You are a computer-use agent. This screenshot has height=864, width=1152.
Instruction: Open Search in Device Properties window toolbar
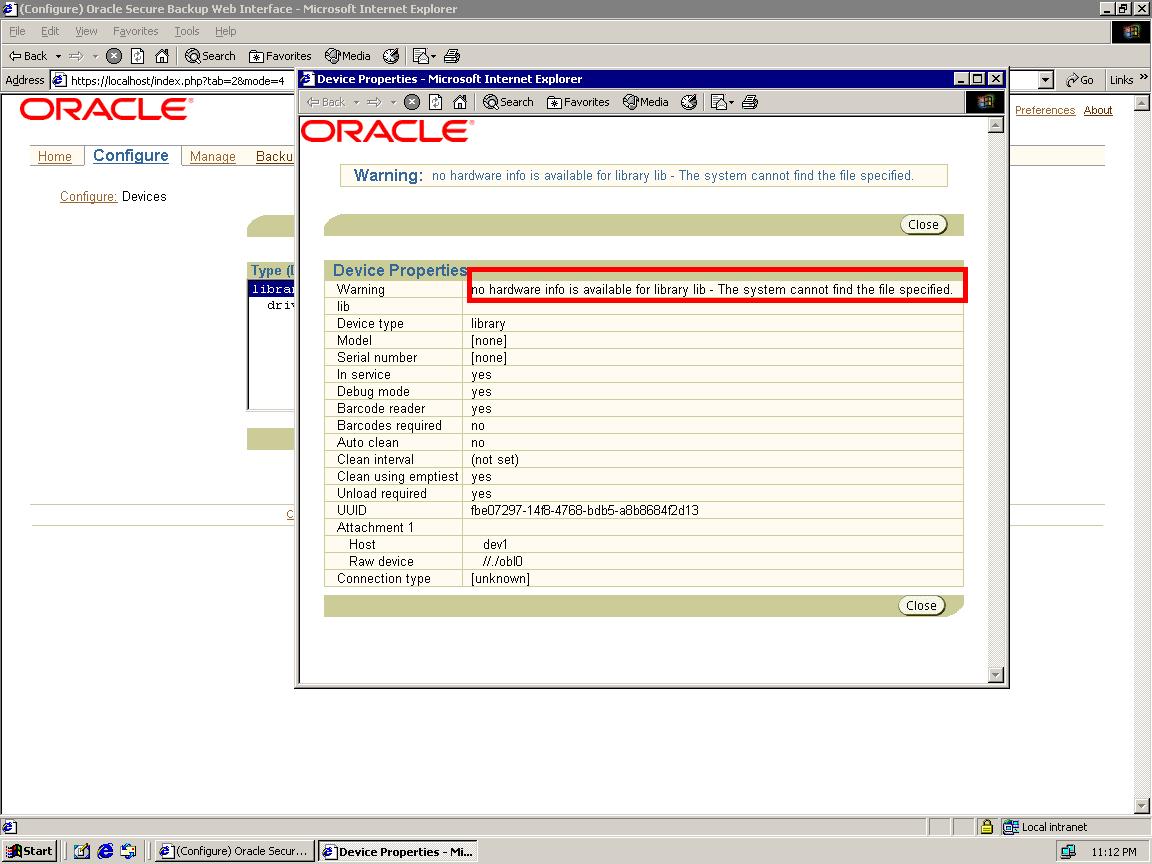pyautogui.click(x=508, y=102)
